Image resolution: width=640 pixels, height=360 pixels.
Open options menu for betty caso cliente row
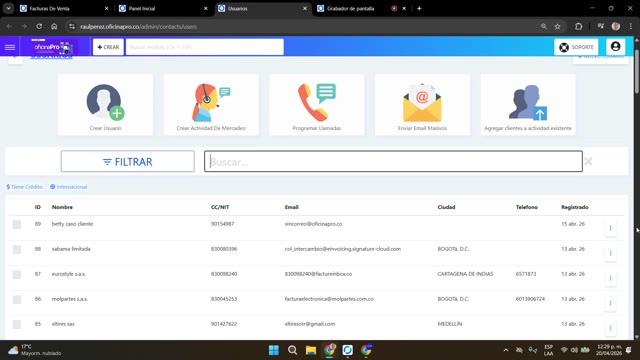610,228
